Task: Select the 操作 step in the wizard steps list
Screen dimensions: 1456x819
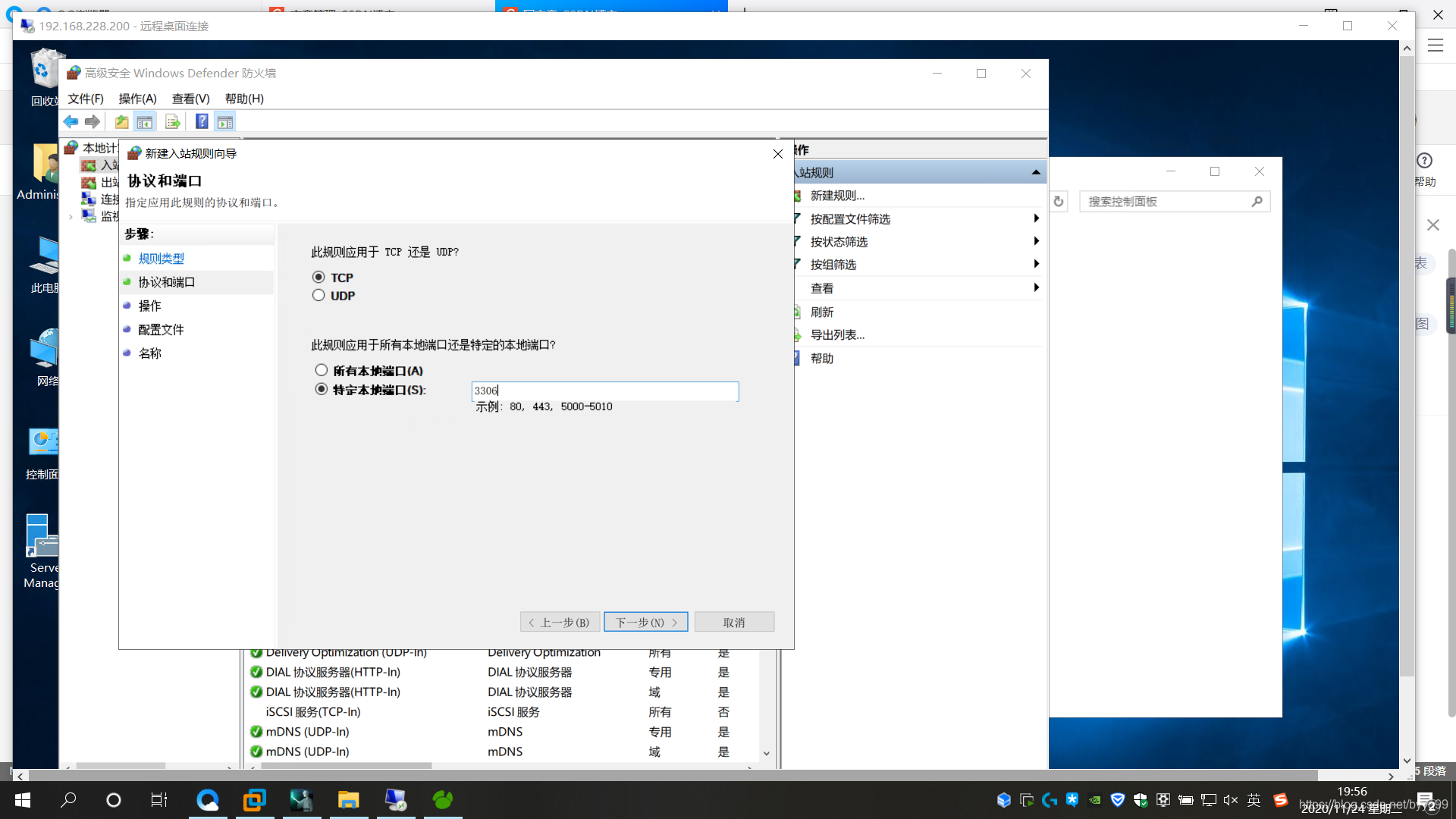Action: click(149, 306)
